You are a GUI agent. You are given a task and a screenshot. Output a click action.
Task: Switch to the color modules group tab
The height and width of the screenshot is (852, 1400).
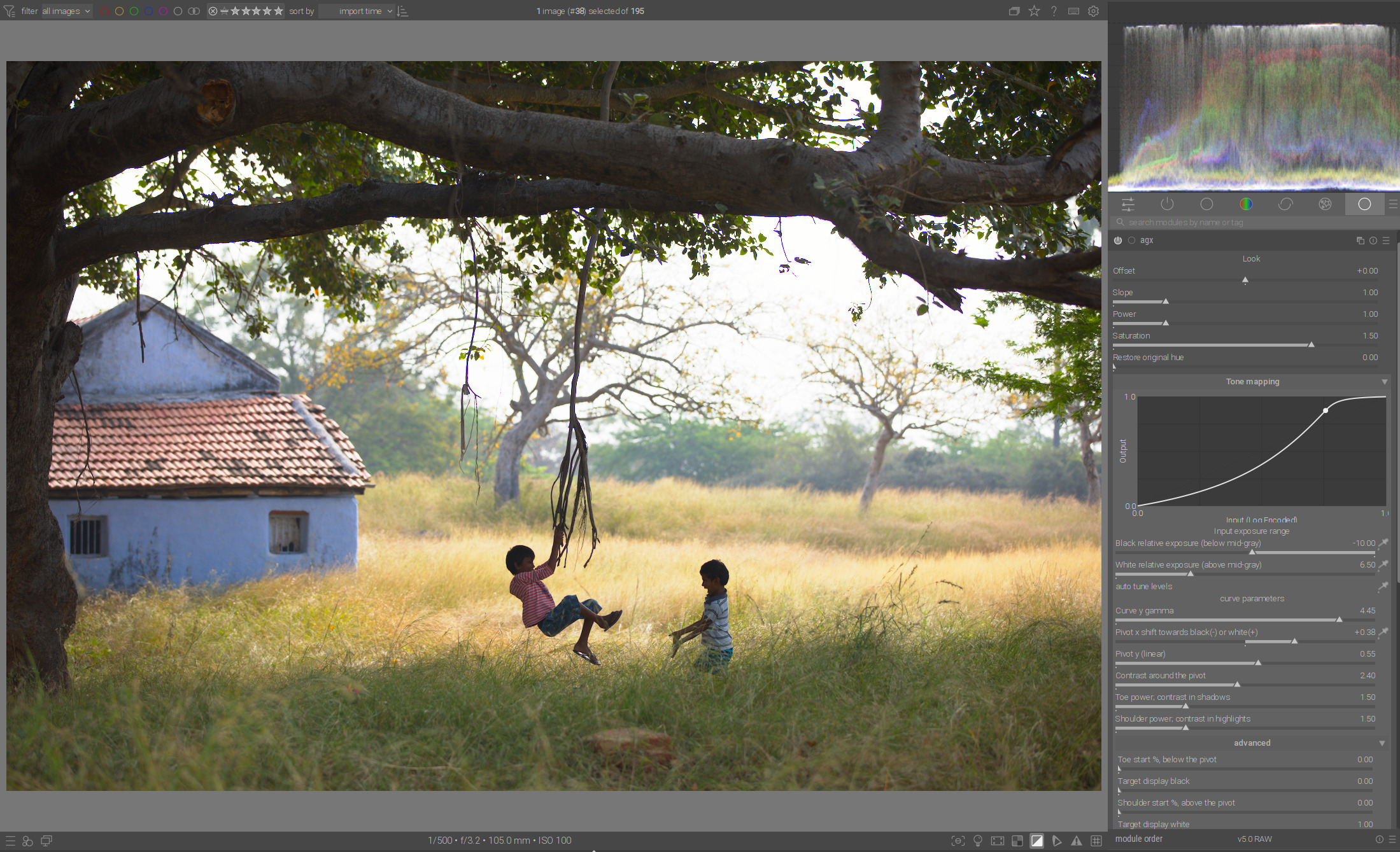tap(1246, 204)
